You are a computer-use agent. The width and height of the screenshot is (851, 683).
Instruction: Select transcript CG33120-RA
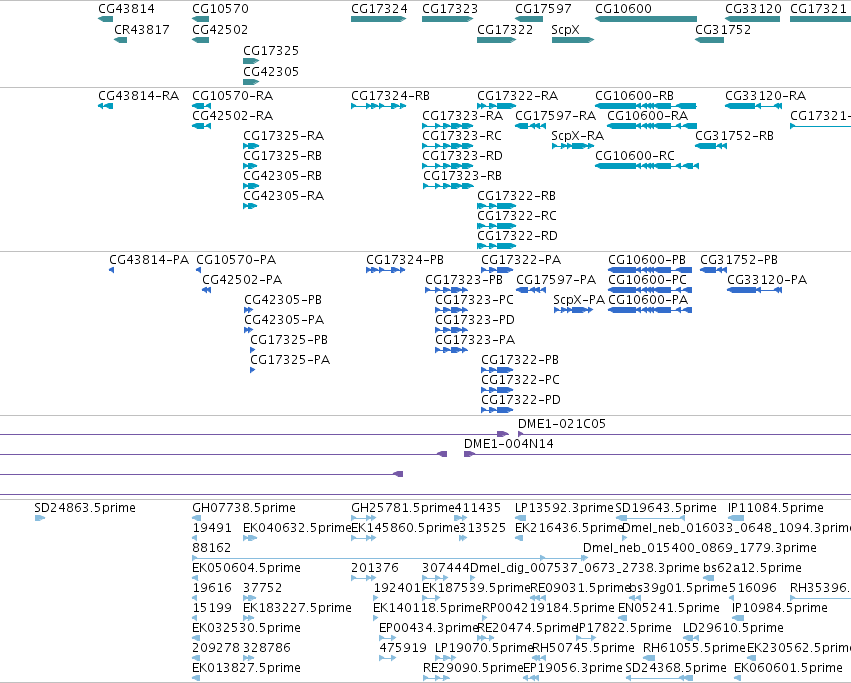[753, 106]
